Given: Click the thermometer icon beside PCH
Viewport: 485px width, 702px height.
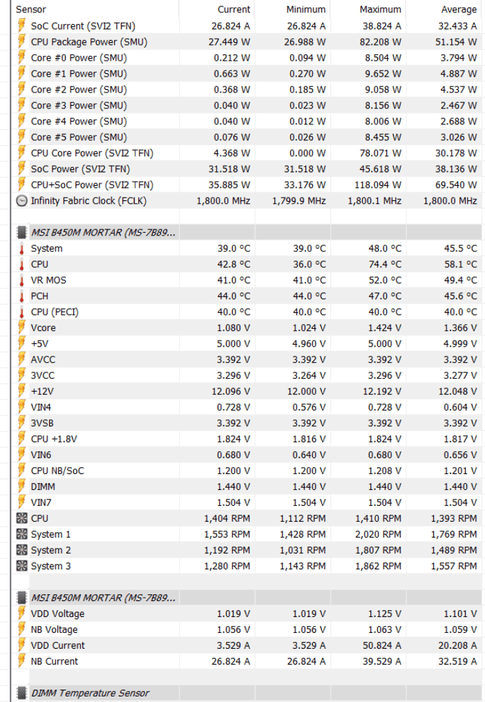Looking at the screenshot, I should click(21, 296).
